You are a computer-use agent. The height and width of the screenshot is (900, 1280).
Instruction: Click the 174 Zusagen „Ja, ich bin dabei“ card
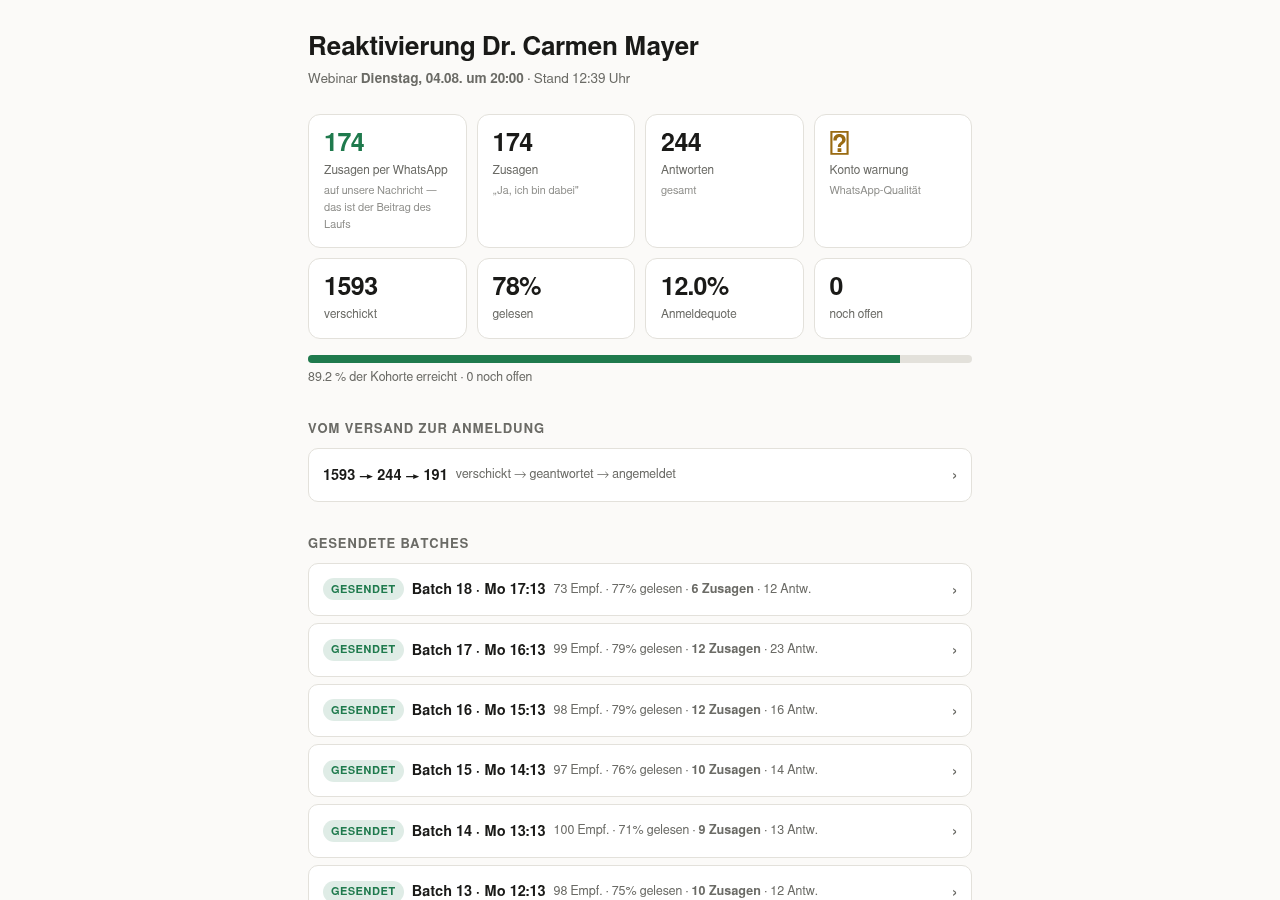[556, 181]
